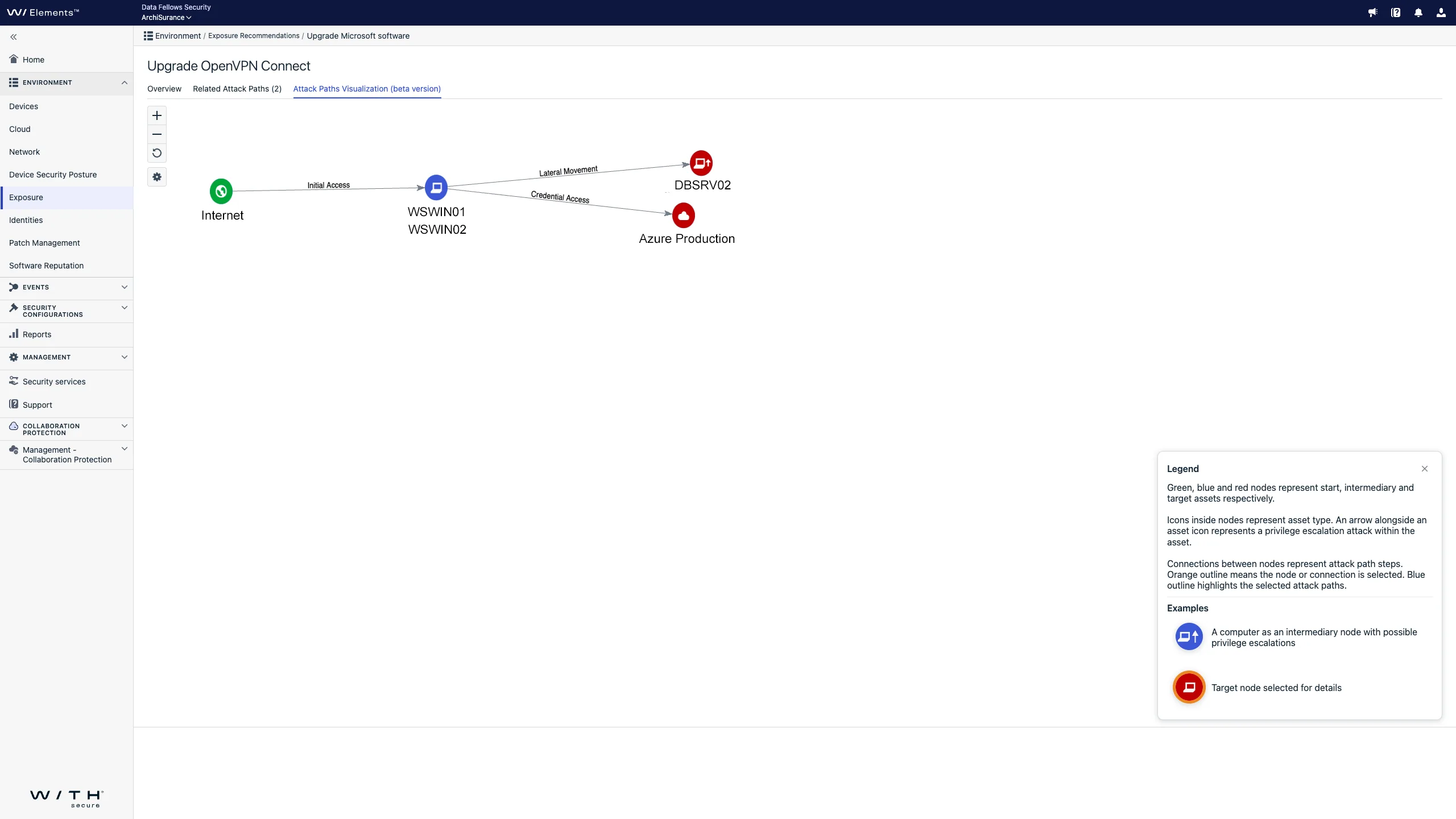Open the ArchiSurance organization dropdown

166,18
